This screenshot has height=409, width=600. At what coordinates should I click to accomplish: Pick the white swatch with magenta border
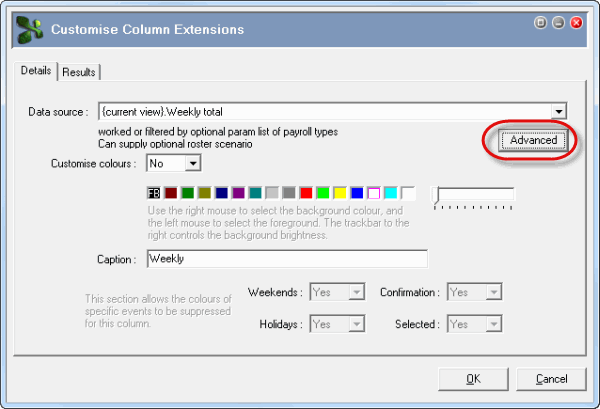coord(373,193)
